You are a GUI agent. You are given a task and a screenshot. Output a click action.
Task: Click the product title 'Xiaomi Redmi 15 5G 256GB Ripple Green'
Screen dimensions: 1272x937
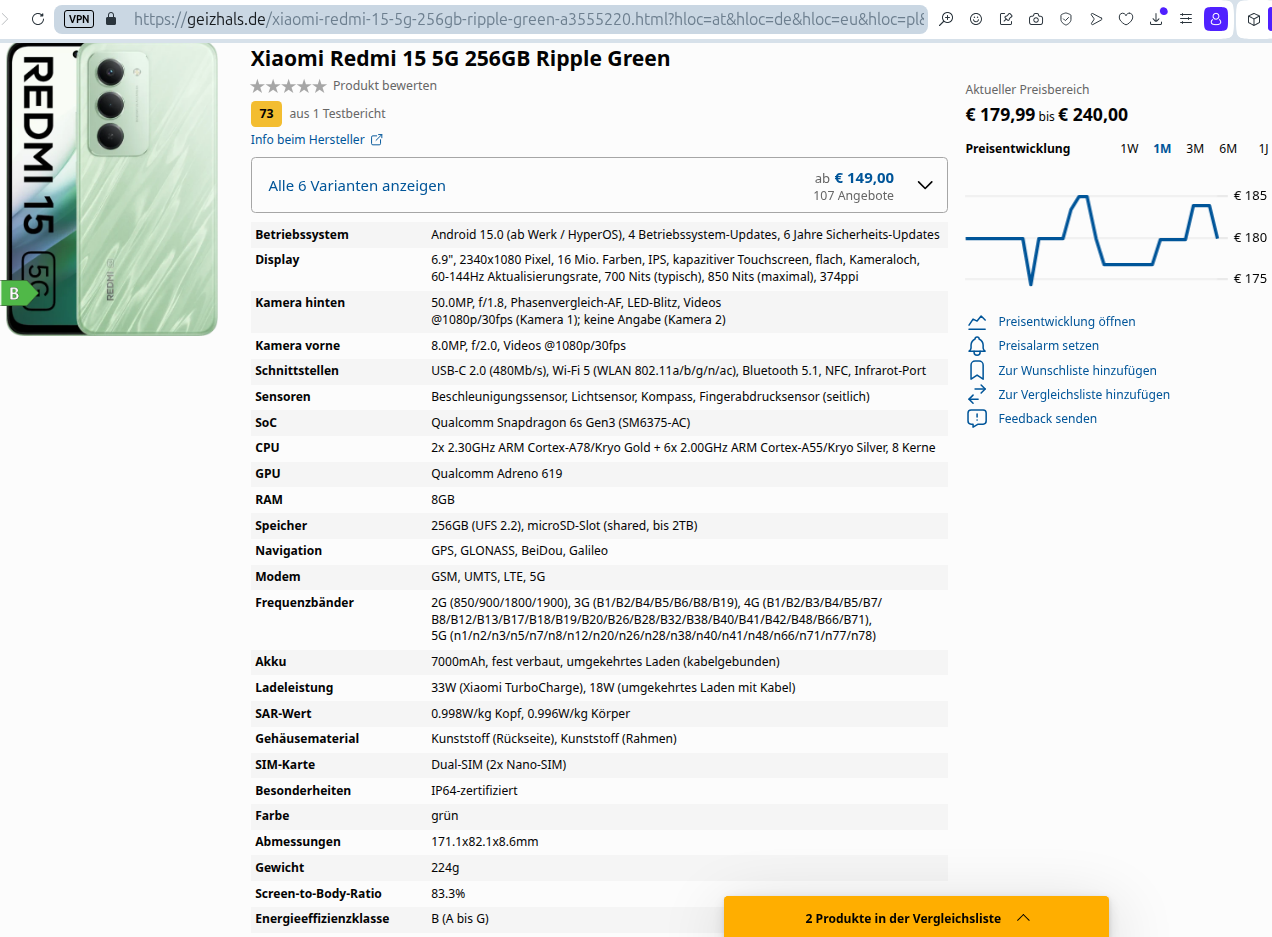(x=460, y=59)
